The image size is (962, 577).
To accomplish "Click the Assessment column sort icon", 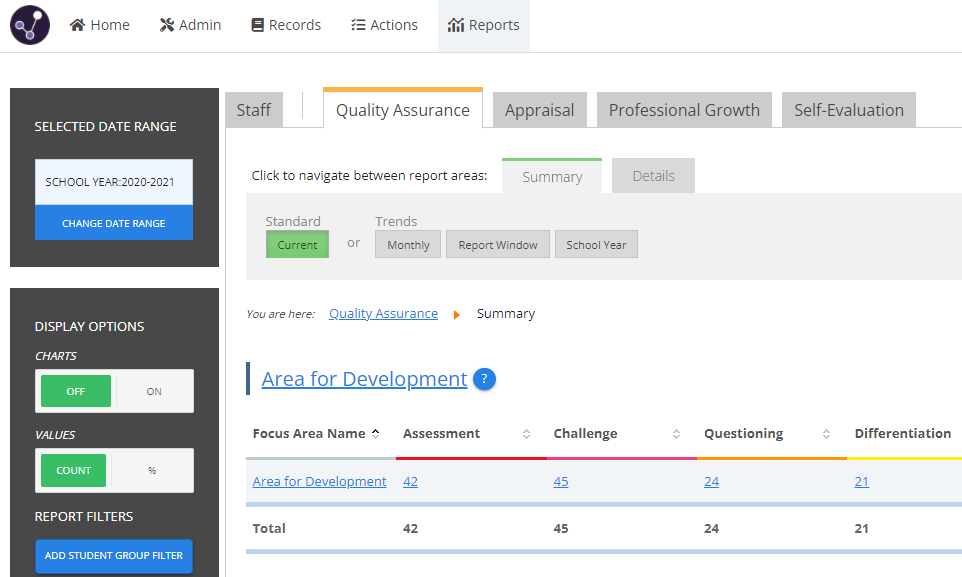I will point(526,434).
